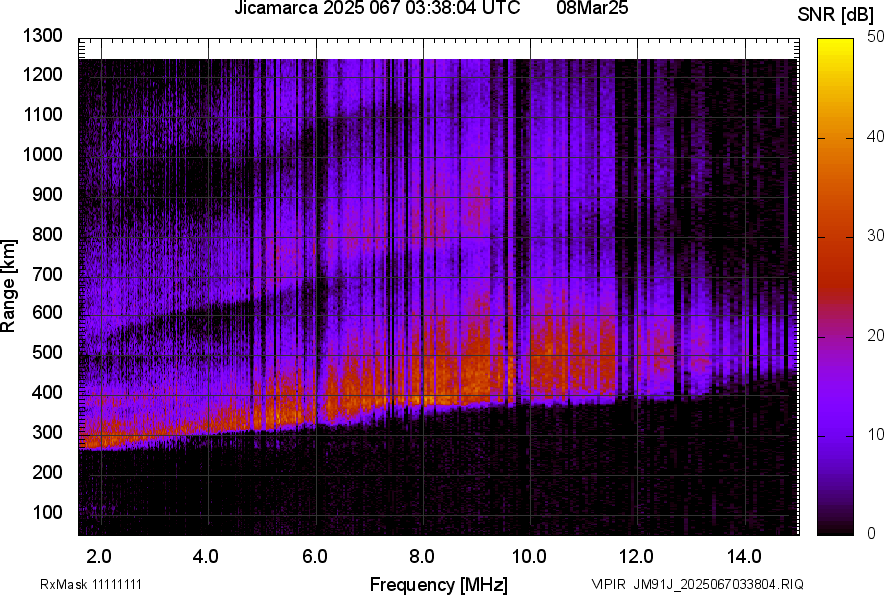884x595 pixels.
Task: Click the colorbar tick label '10'
Action: tap(876, 434)
